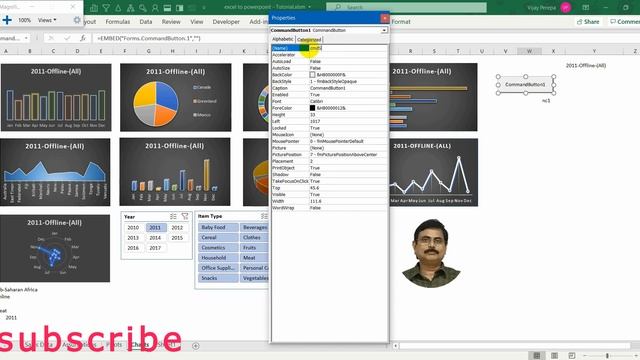Open Magnifier settings gear
The image size is (640, 360).
point(77,20)
